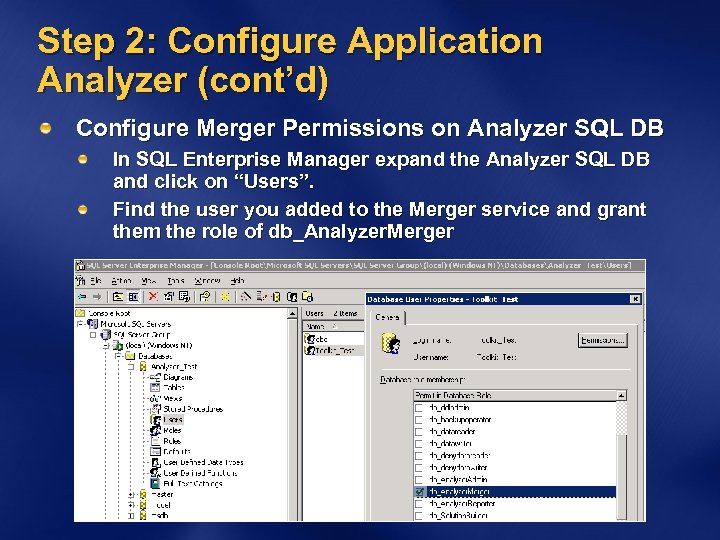The height and width of the screenshot is (540, 720).
Task: Close the Database User Properties dialog
Action: pos(635,299)
